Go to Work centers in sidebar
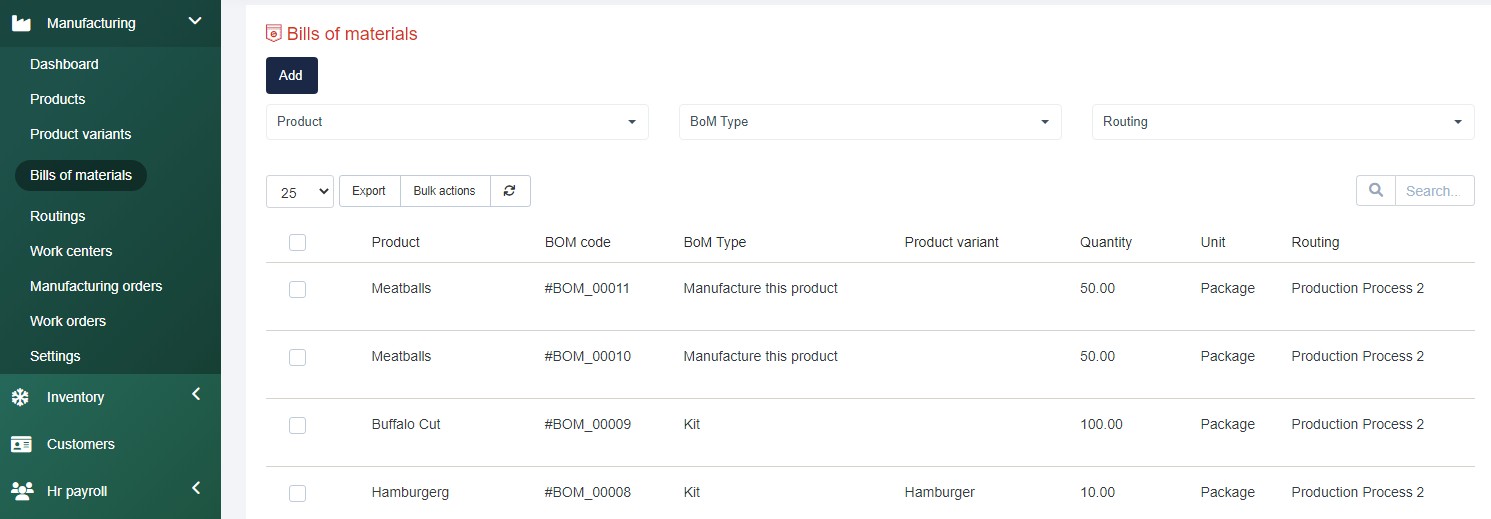This screenshot has height=519, width=1491. [71, 251]
